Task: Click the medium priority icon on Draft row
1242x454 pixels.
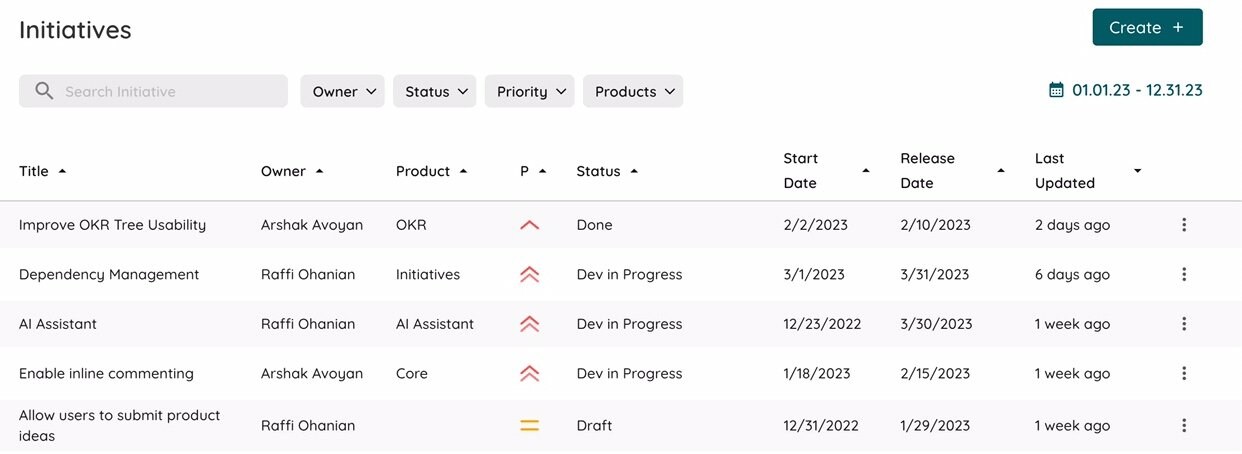Action: 529,425
